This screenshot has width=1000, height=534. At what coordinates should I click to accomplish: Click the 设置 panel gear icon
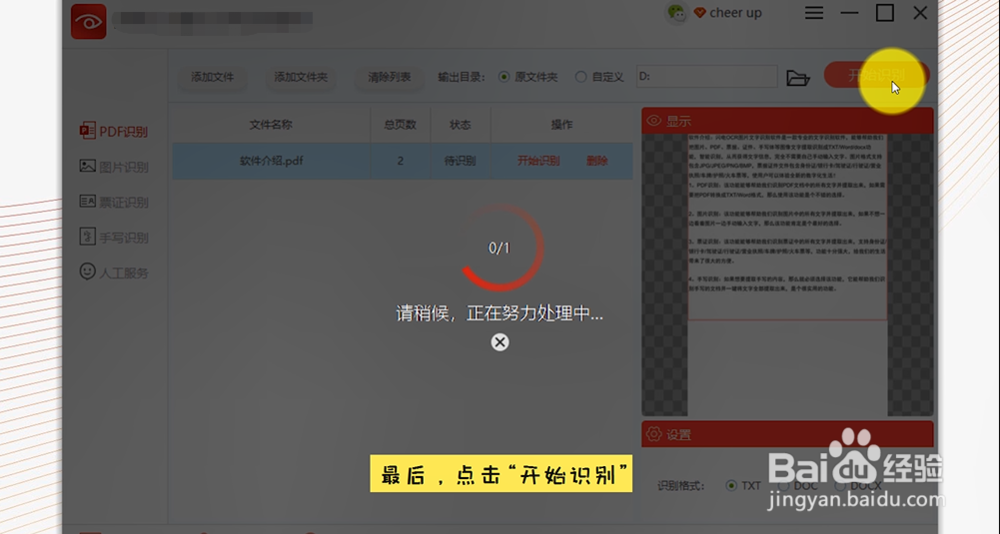click(654, 434)
